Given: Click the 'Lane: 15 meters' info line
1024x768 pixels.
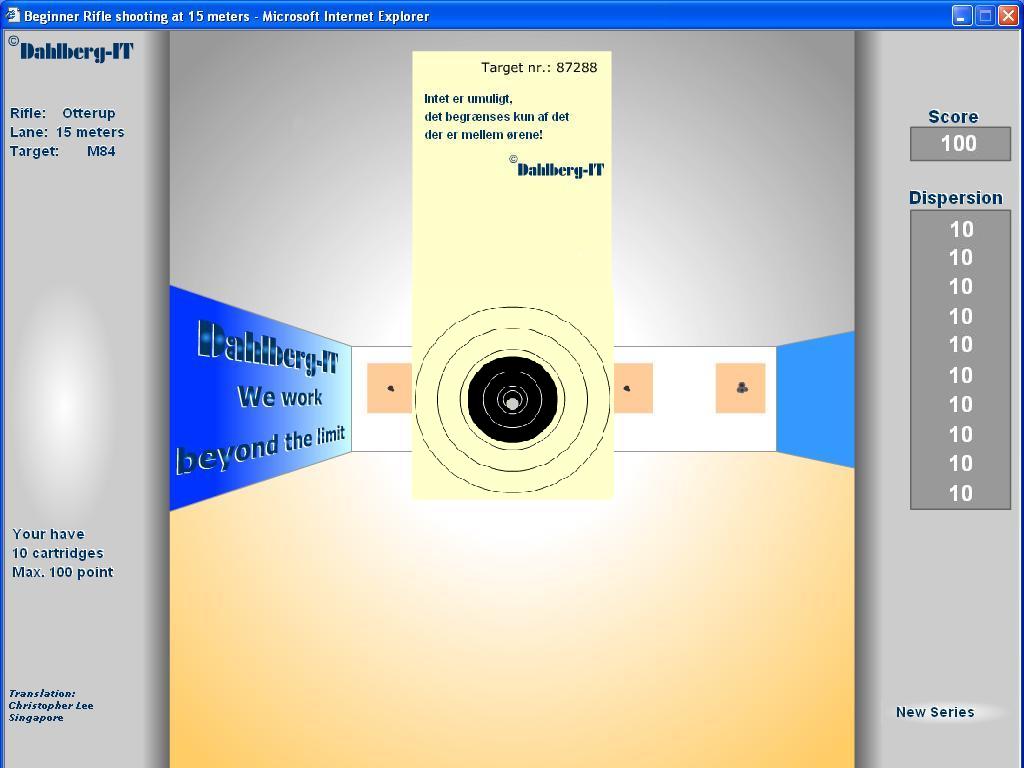Looking at the screenshot, I should pos(67,132).
